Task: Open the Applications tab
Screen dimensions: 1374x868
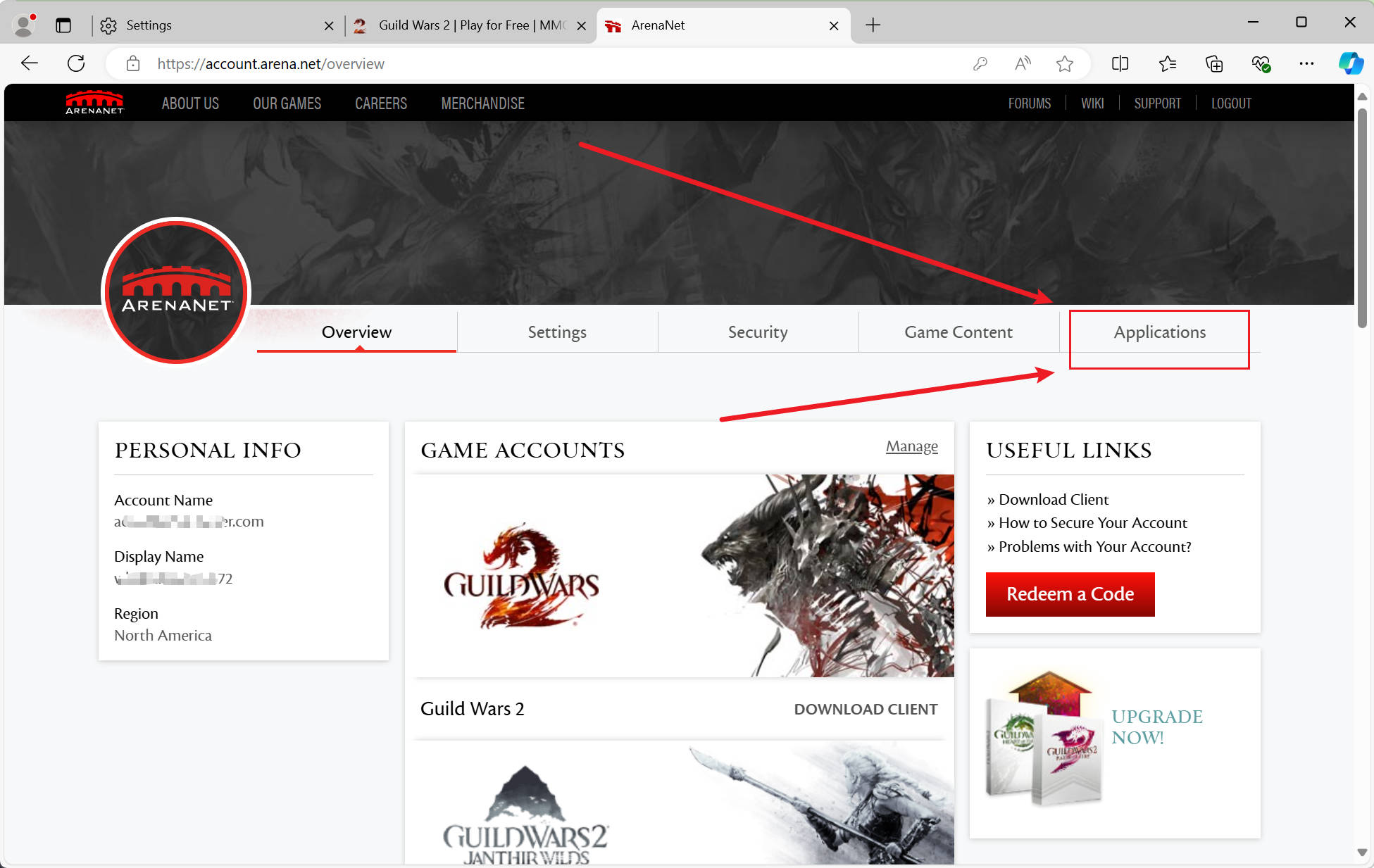Action: (x=1159, y=332)
